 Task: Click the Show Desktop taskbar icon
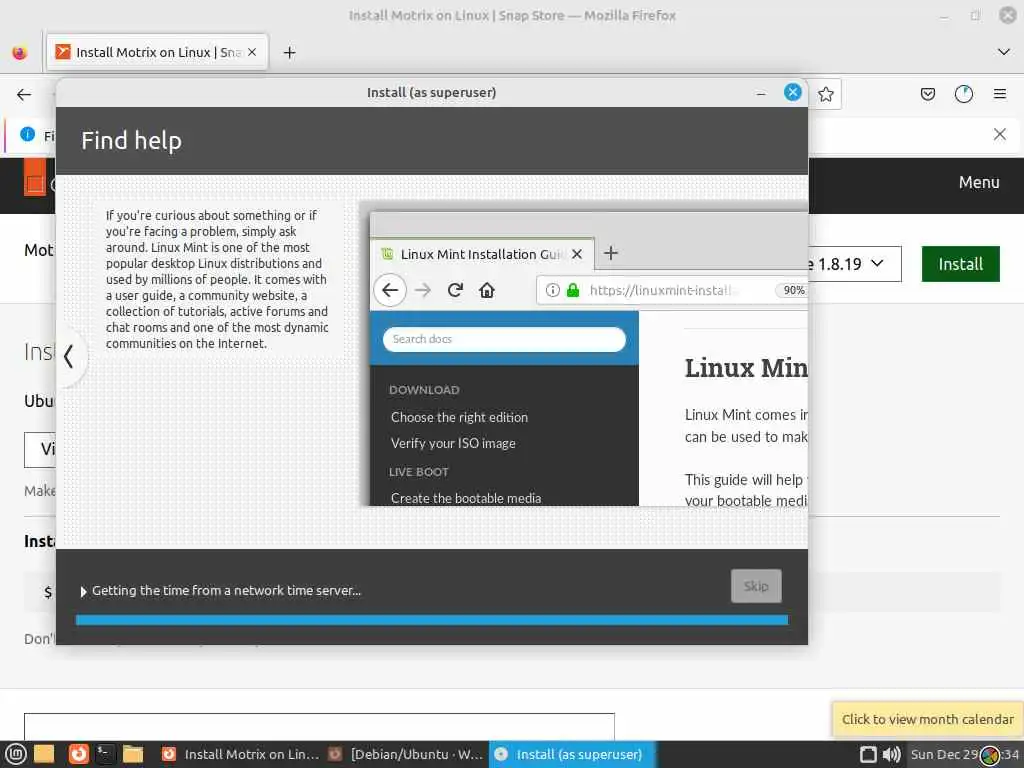click(x=44, y=754)
